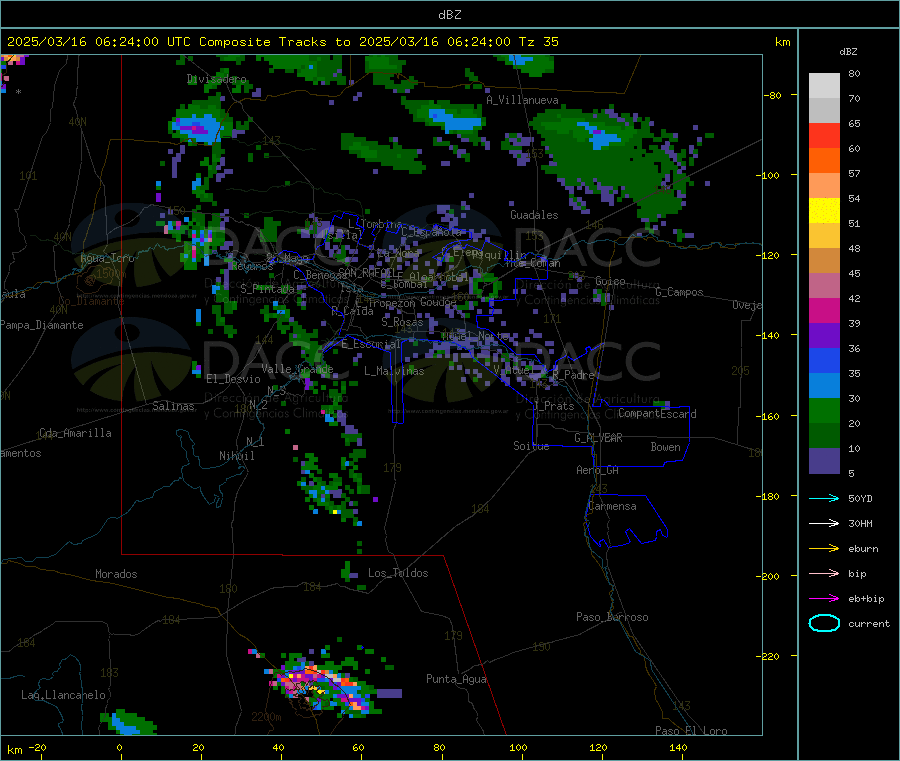Click the yellow eburn arrow in the legend

pos(824,548)
